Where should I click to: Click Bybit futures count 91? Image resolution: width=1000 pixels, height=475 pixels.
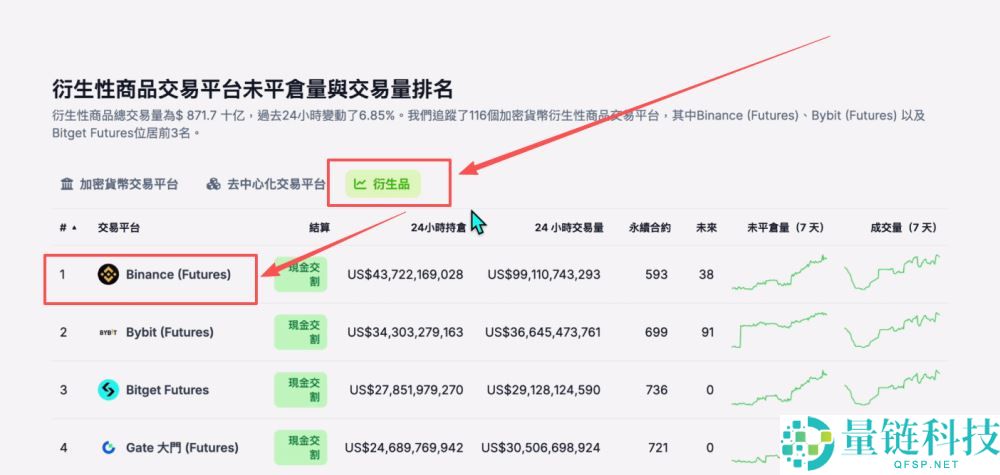[707, 332]
